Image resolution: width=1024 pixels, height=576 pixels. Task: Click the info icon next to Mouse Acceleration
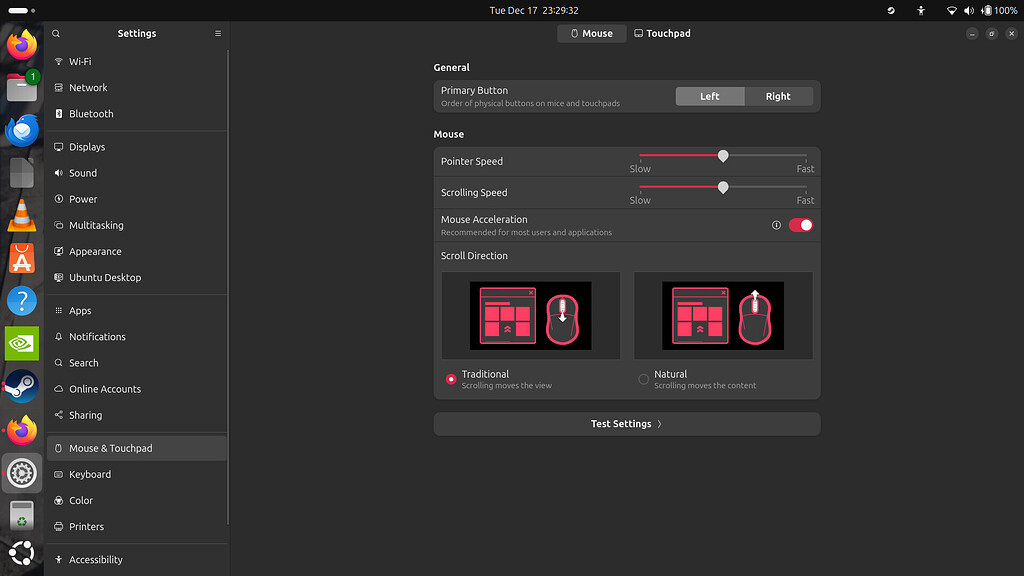coord(776,226)
